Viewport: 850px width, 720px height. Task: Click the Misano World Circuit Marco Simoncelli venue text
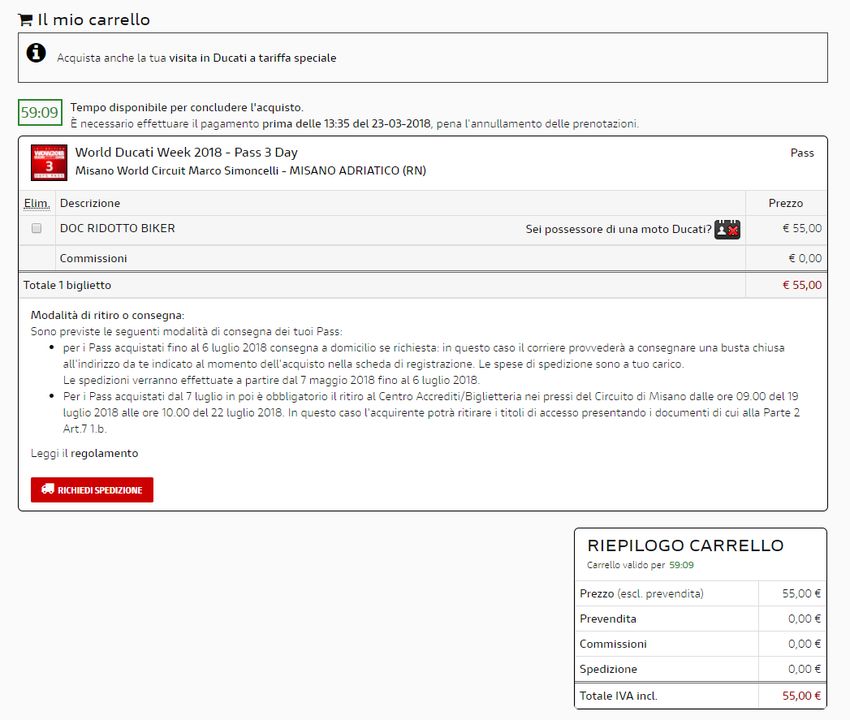[250, 171]
